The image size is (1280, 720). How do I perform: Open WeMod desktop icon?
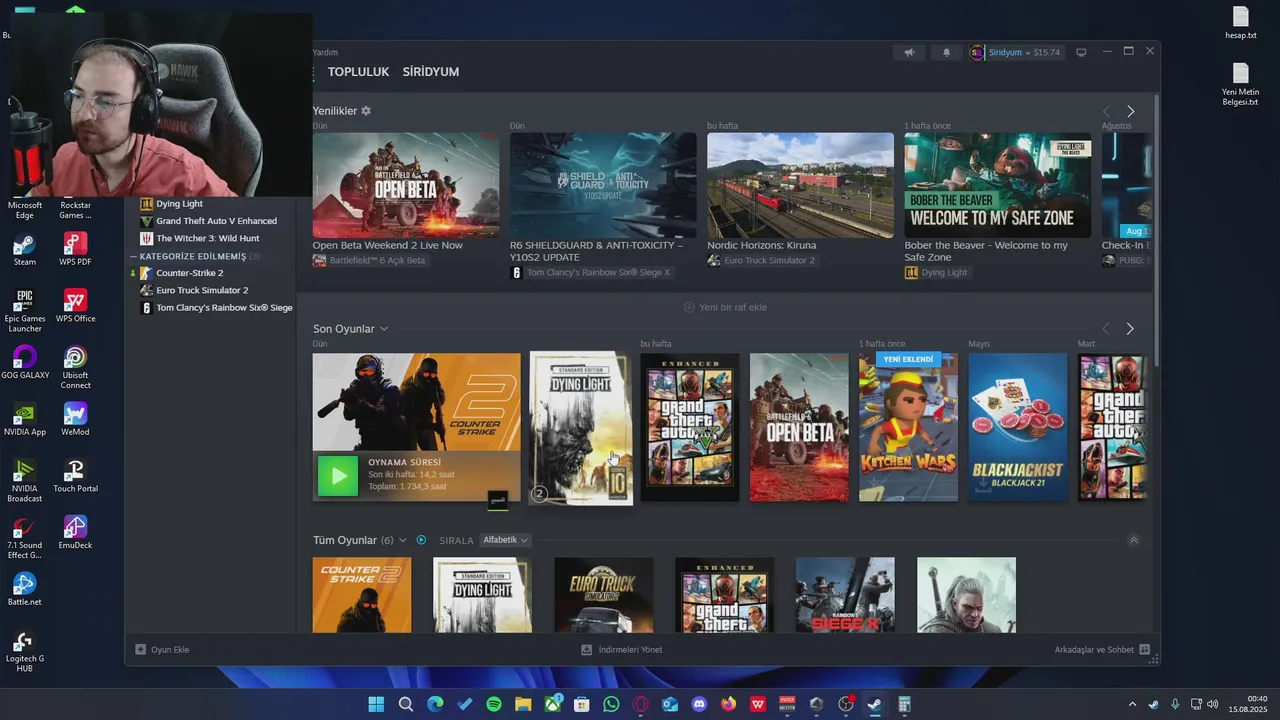(75, 420)
